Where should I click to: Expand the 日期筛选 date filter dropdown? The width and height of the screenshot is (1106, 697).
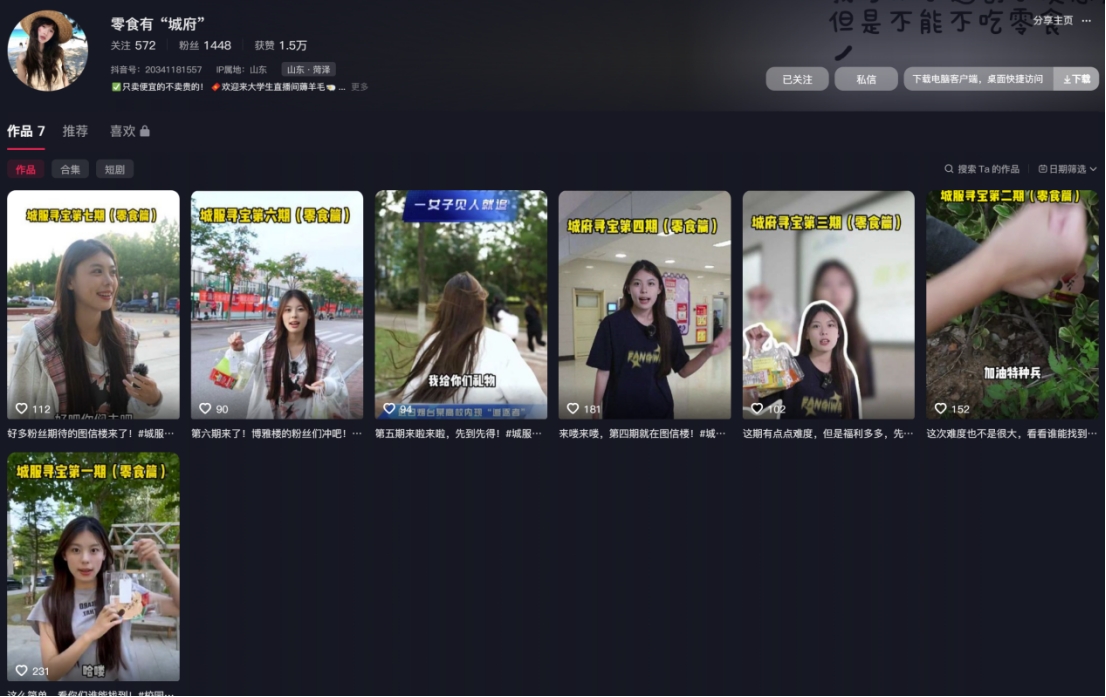click(x=1067, y=170)
